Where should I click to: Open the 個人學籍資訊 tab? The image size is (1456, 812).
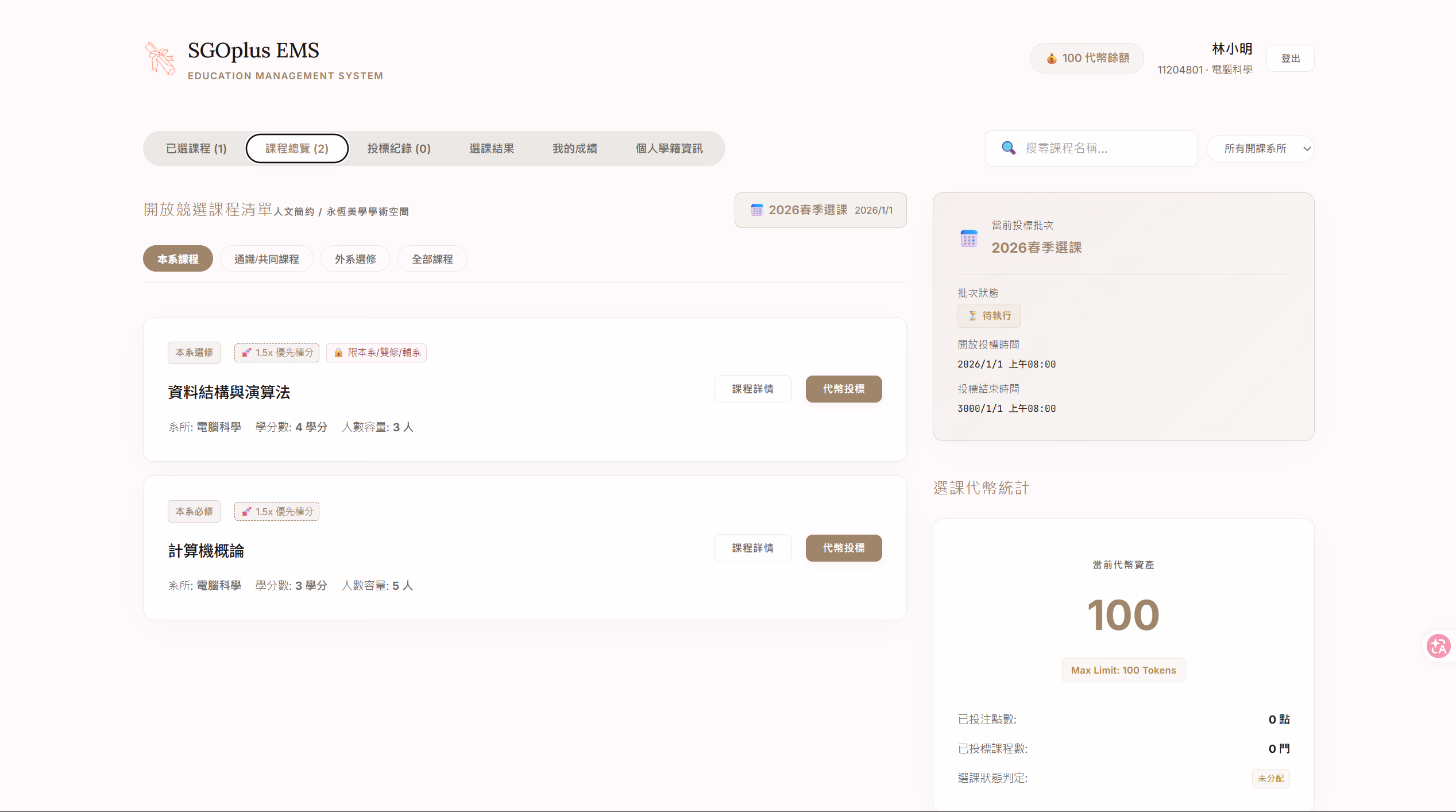click(x=669, y=149)
